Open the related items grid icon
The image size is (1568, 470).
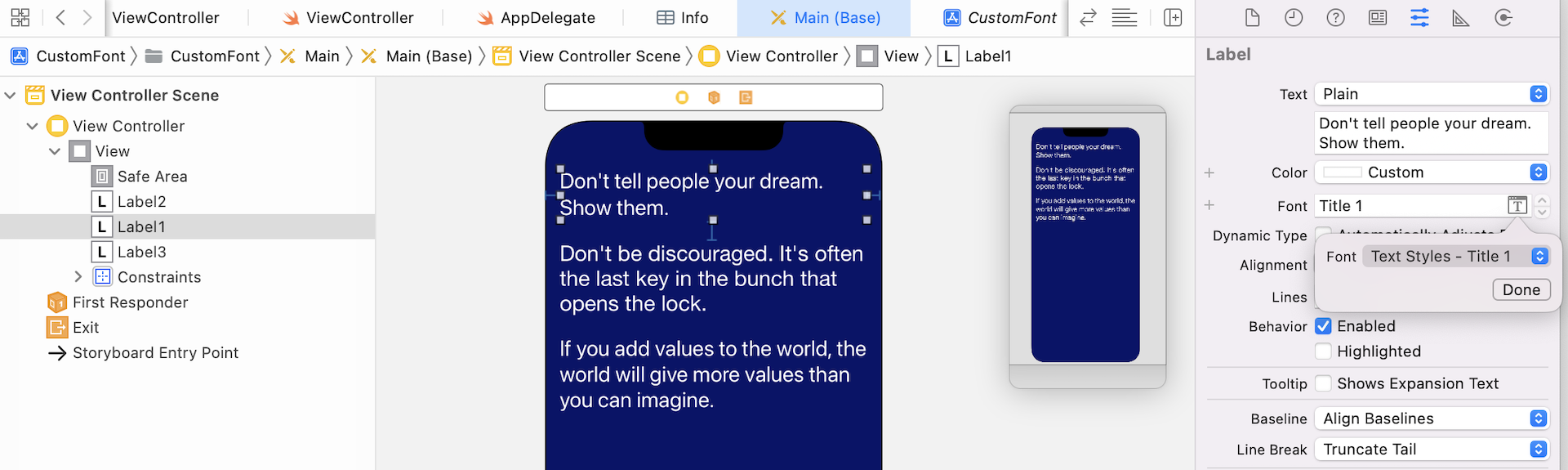[x=20, y=17]
